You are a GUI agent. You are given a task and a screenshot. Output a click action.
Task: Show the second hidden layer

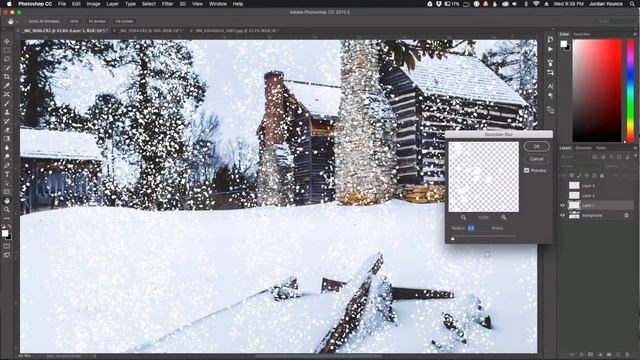(562, 196)
